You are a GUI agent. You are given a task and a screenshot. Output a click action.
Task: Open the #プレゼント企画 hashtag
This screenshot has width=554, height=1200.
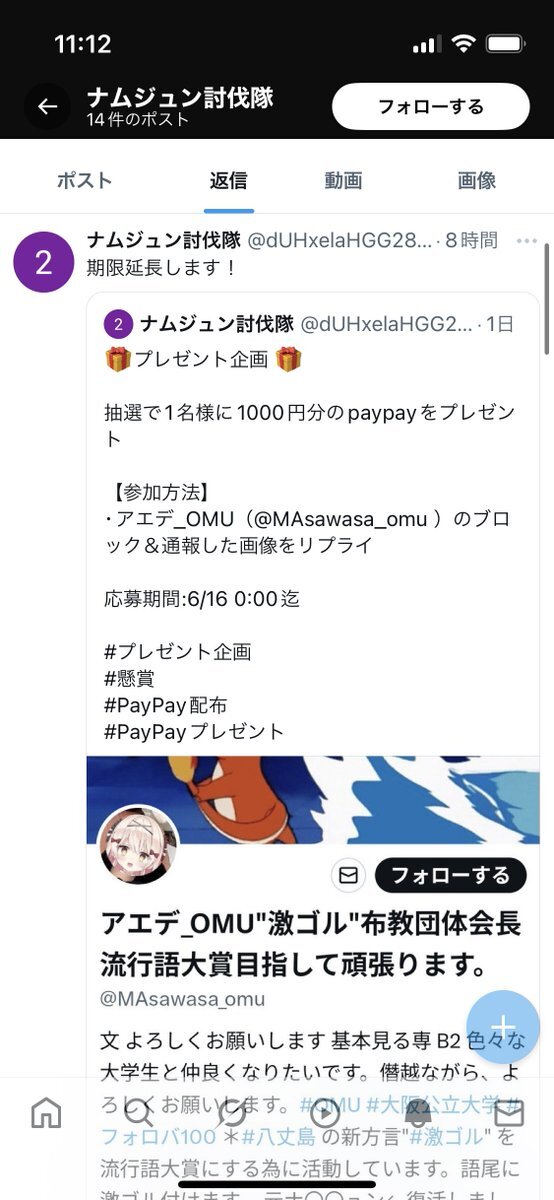point(178,652)
